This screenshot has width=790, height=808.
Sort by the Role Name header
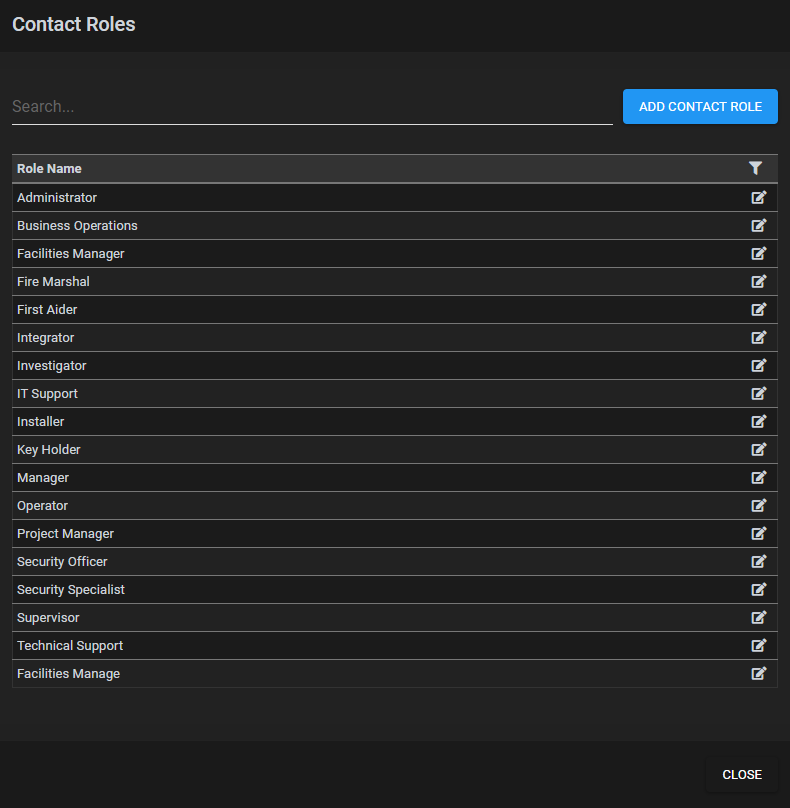point(49,169)
